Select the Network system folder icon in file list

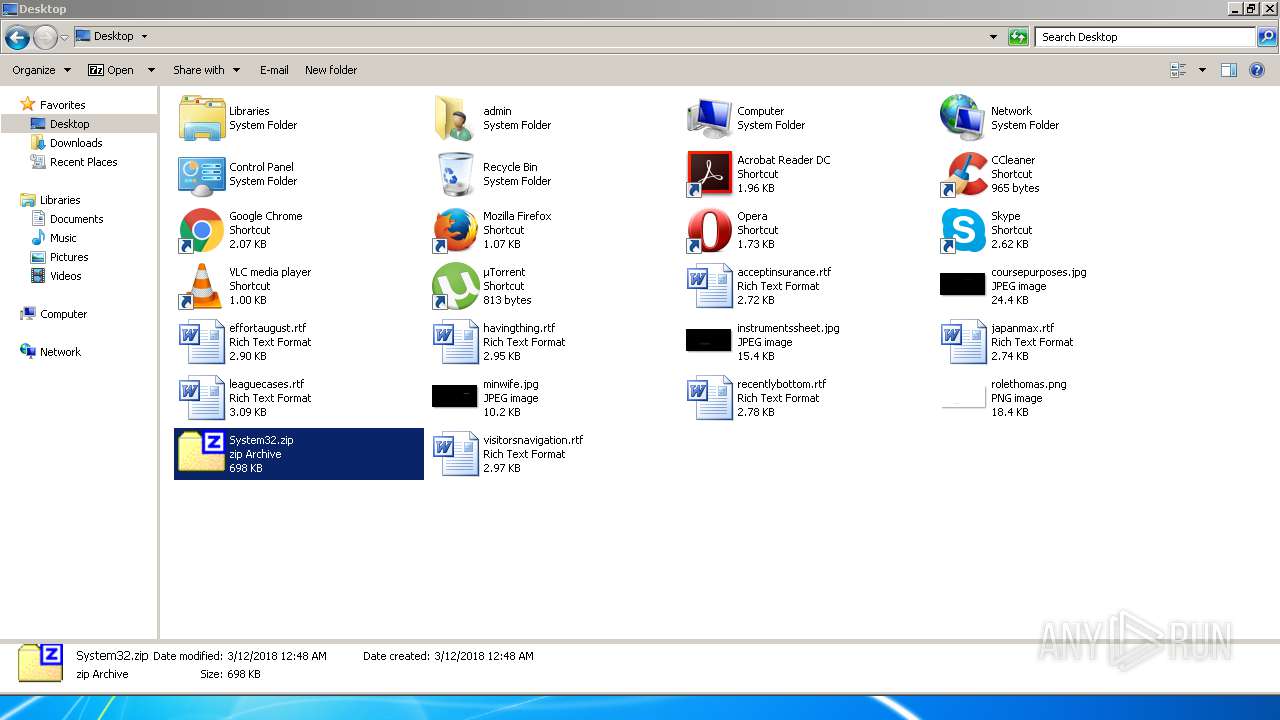tap(964, 118)
